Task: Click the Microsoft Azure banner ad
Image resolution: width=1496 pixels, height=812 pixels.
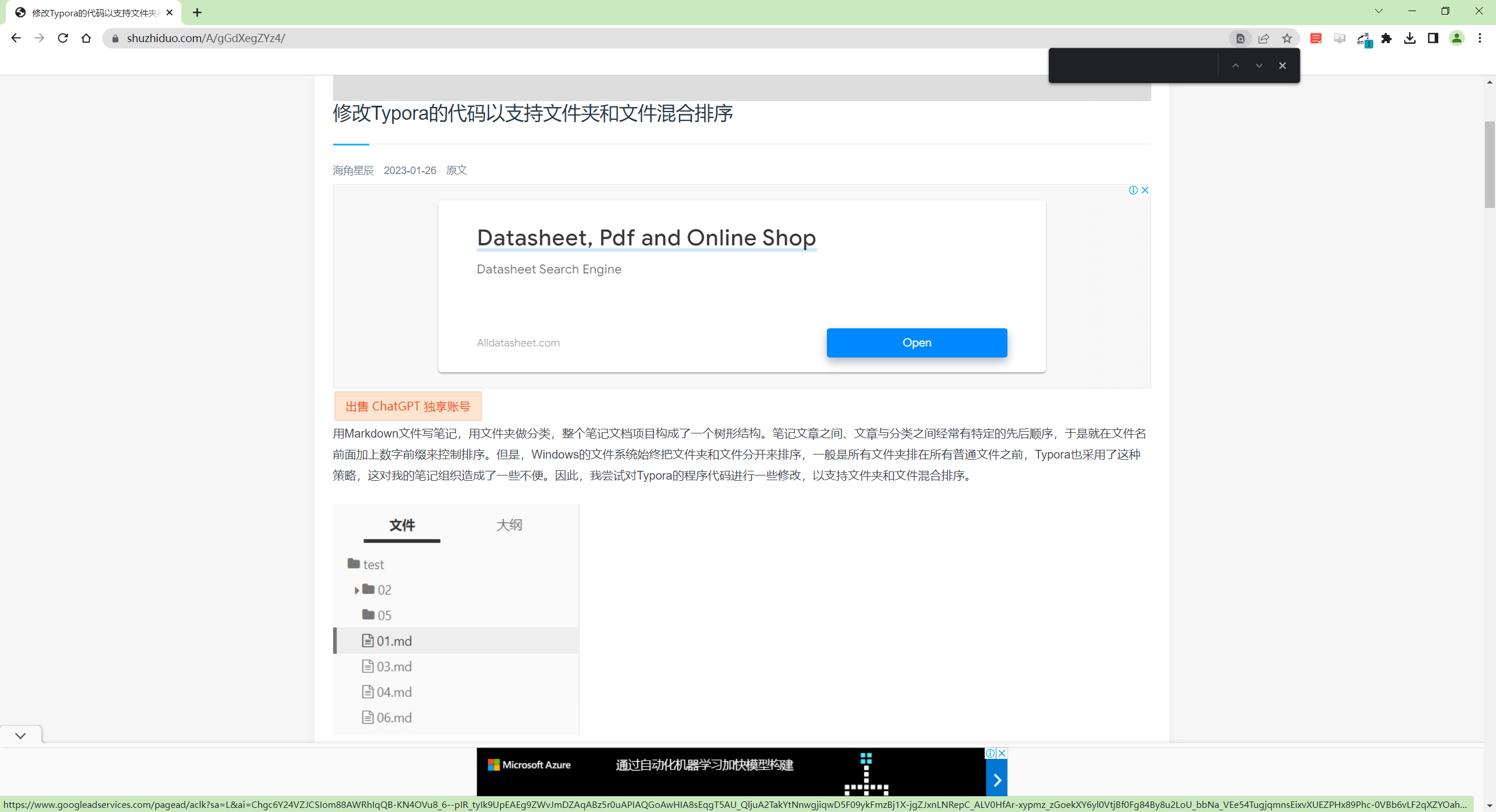Action: click(730, 772)
